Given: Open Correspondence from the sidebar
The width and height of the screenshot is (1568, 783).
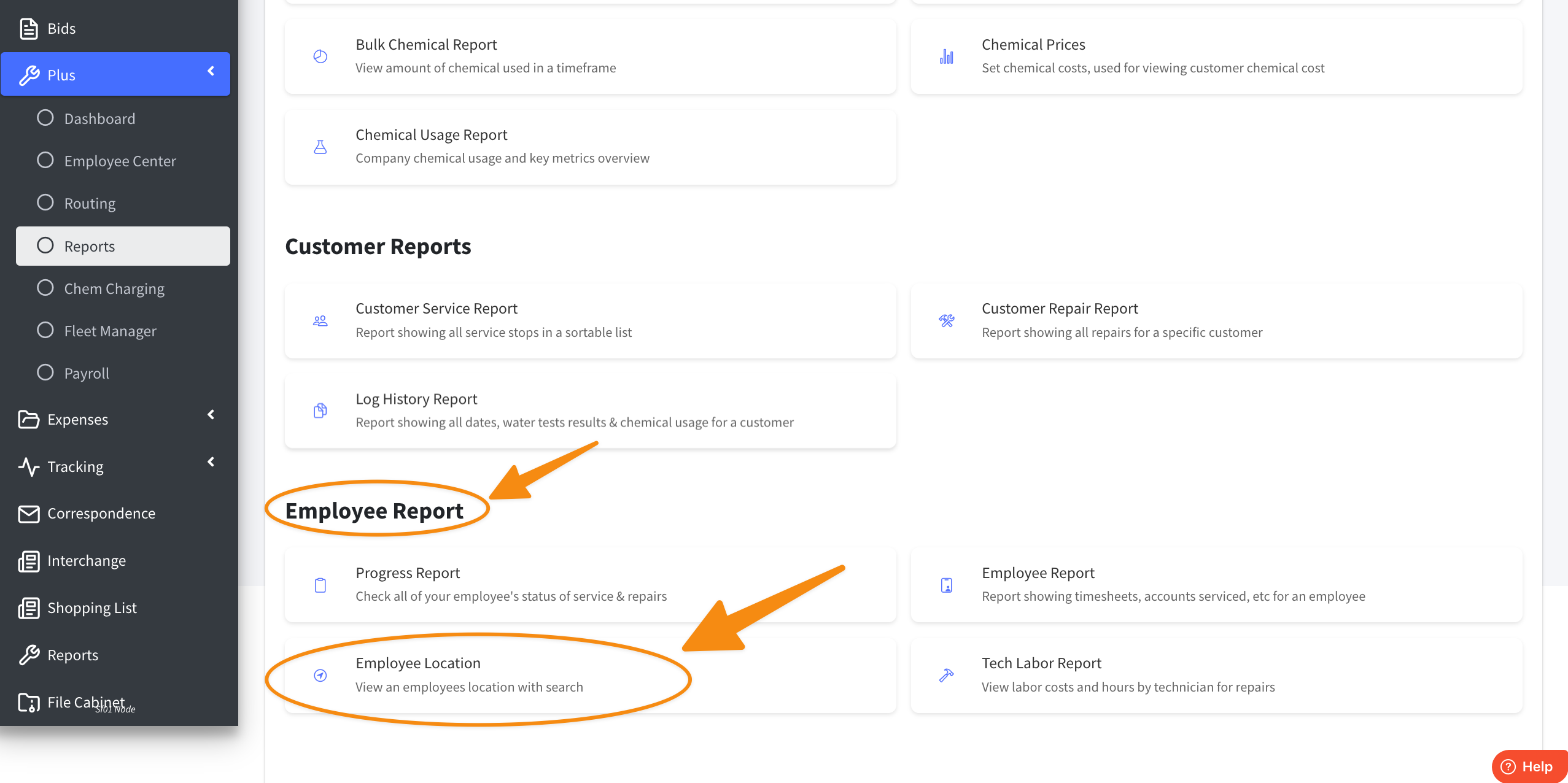Looking at the screenshot, I should [101, 514].
